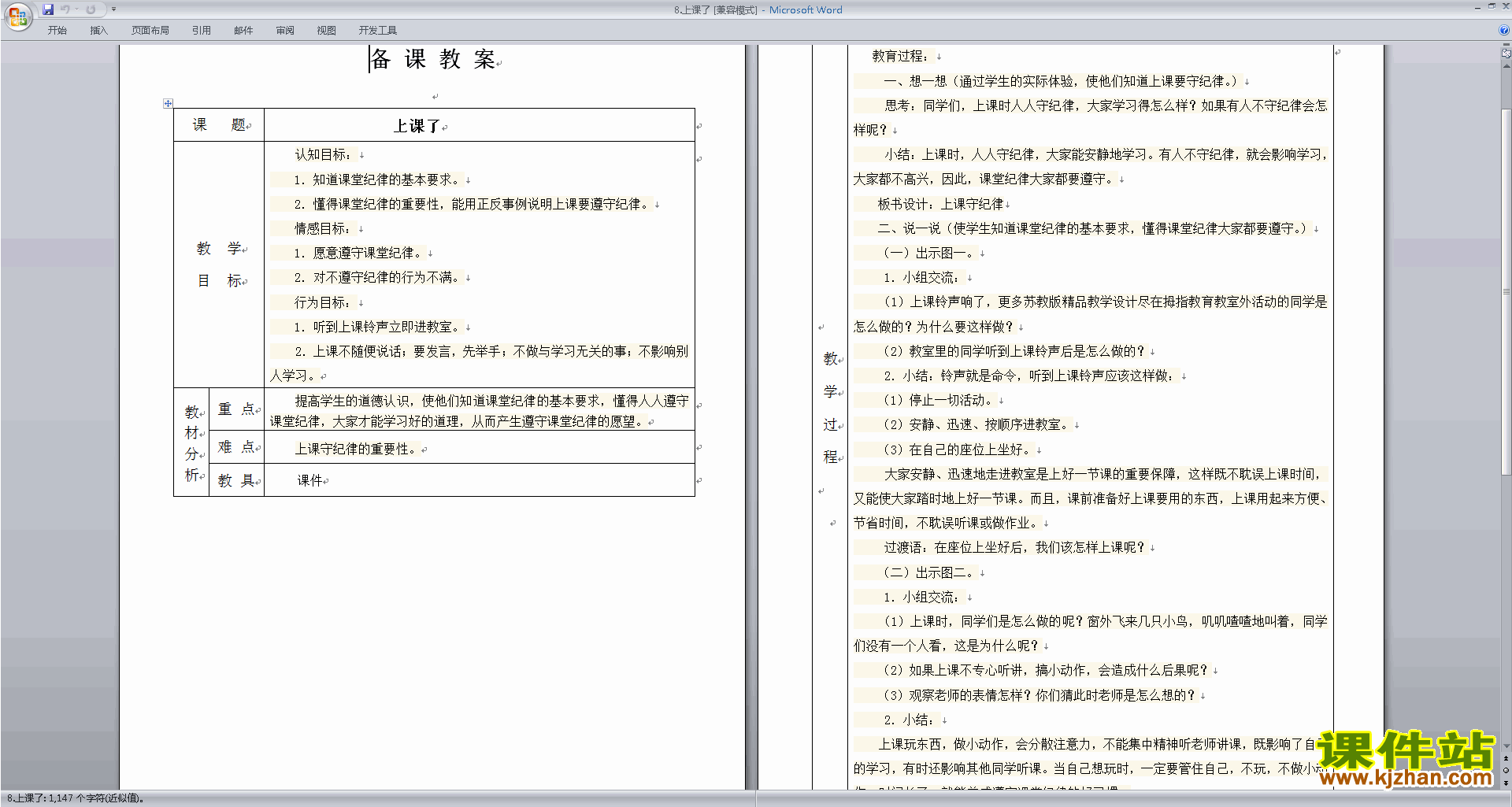
Task: Open Microsoft Word Help icon
Action: [1504, 30]
